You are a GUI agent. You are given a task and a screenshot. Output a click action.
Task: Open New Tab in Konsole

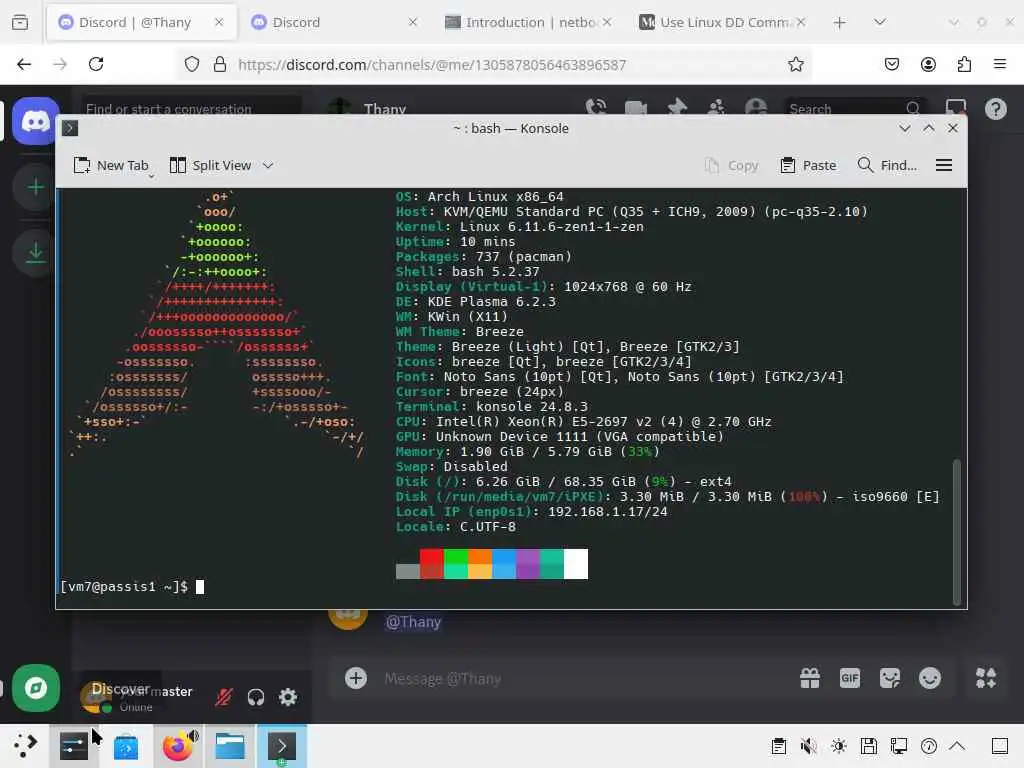click(112, 165)
